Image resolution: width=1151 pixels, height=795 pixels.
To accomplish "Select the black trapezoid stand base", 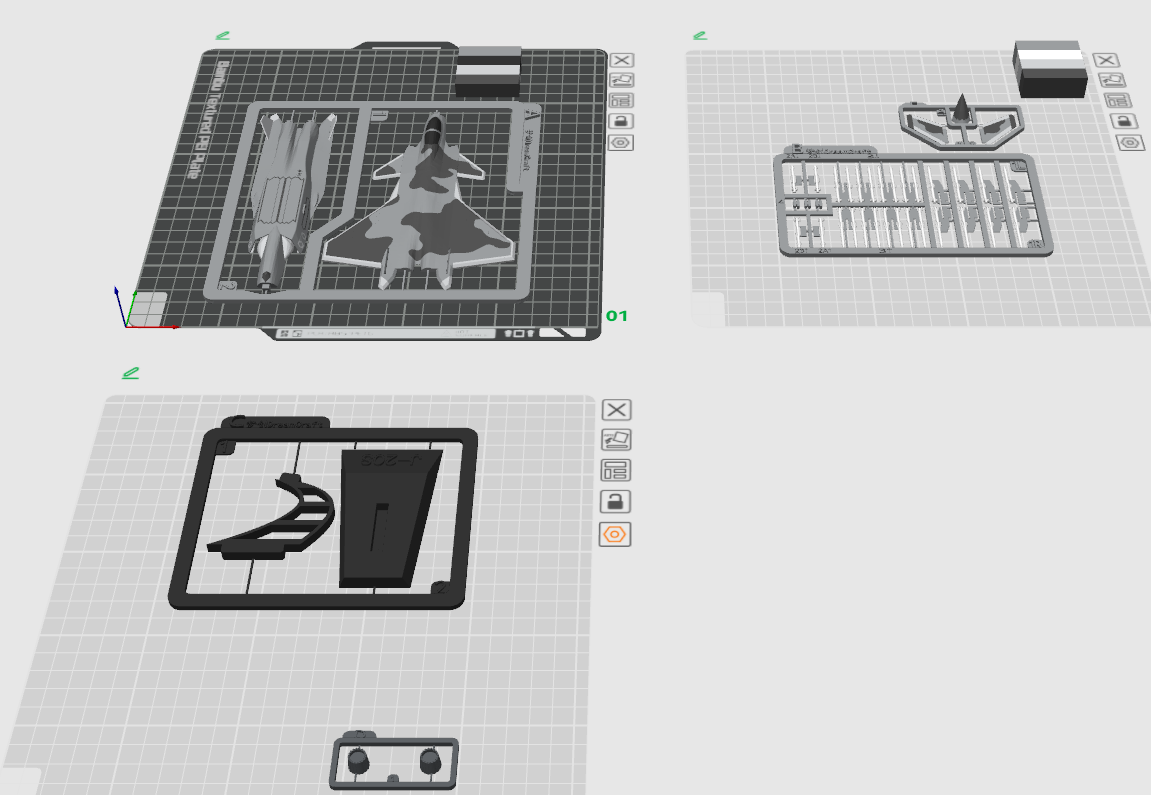I will click(x=387, y=520).
